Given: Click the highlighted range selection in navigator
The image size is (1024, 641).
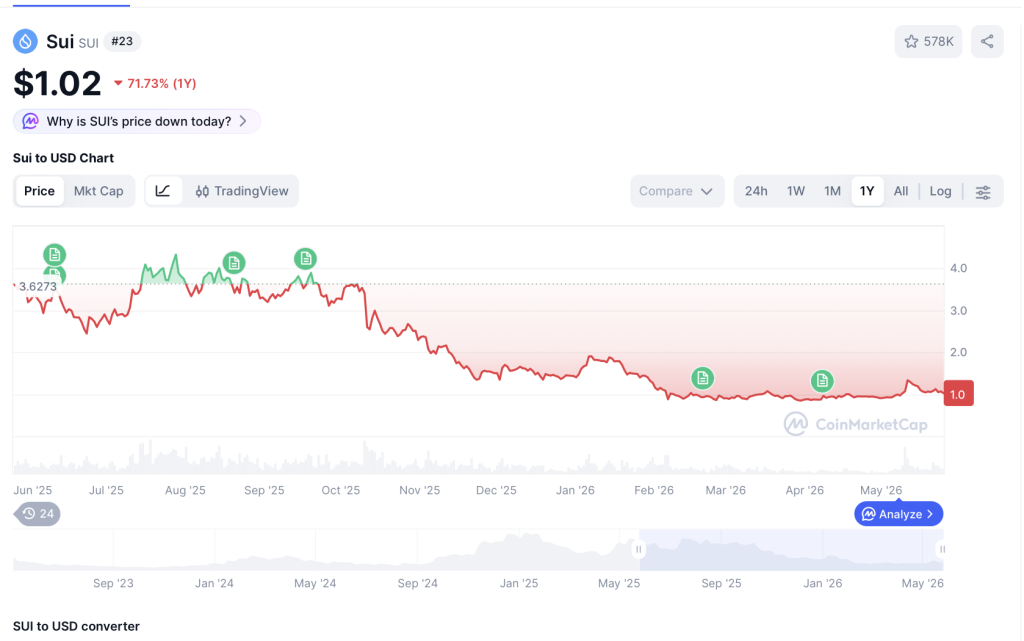Looking at the screenshot, I should coord(790,550).
